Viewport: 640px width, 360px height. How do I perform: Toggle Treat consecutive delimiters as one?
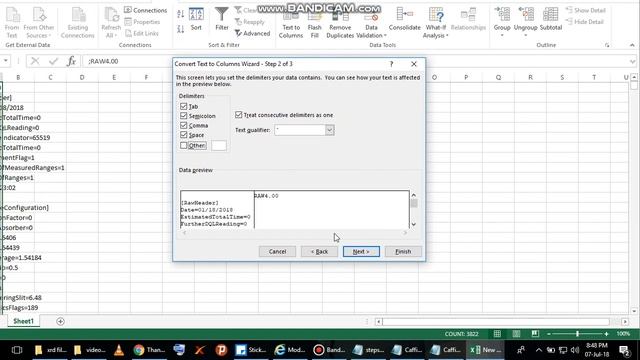[x=239, y=115]
